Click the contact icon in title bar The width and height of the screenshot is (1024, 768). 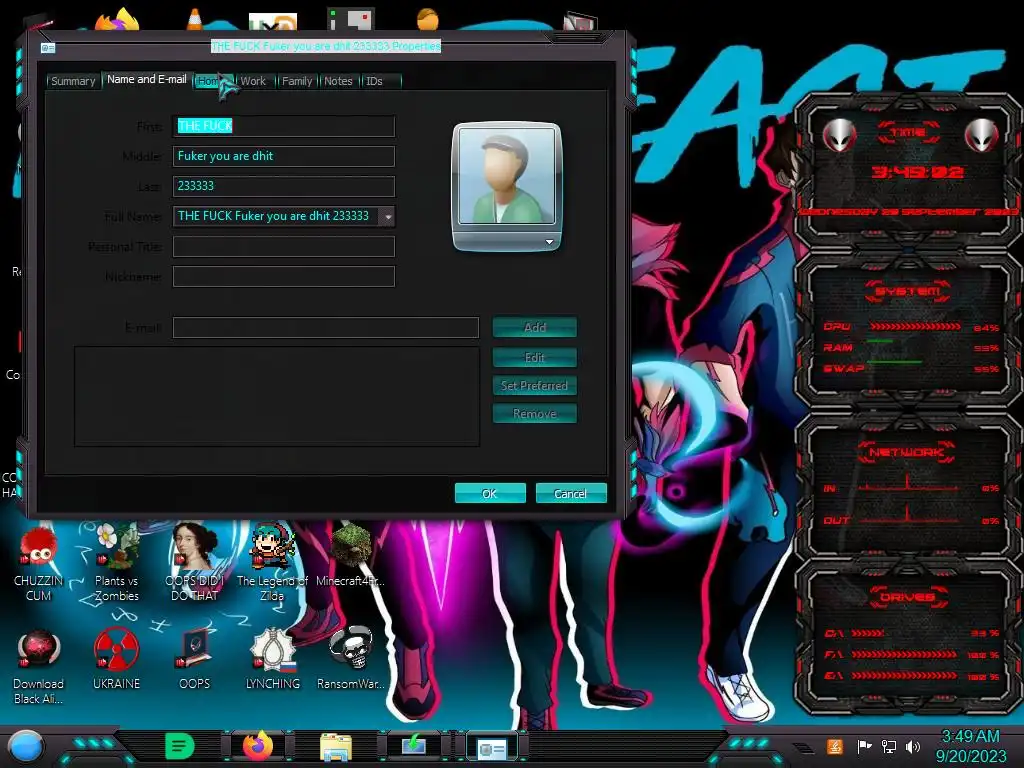[x=48, y=48]
